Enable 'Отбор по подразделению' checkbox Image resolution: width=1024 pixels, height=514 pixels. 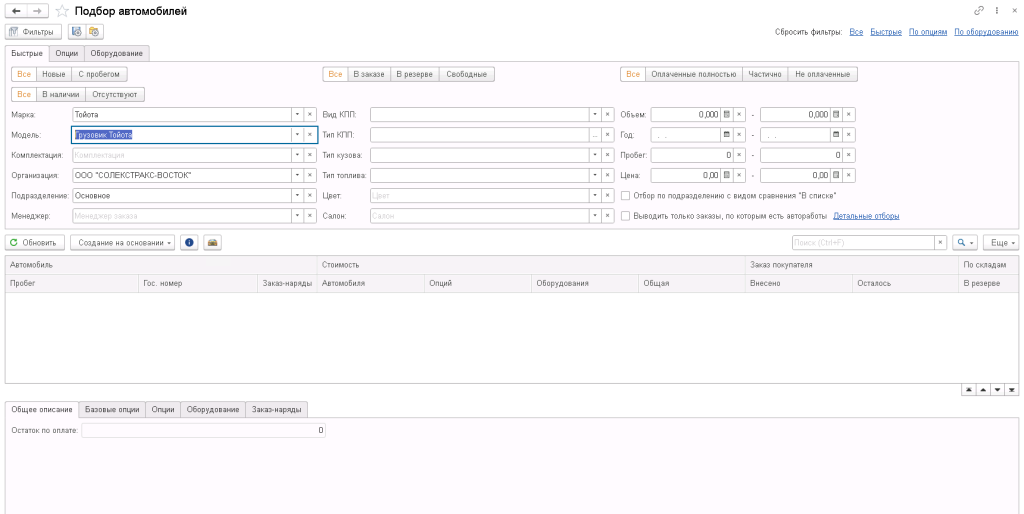point(626,196)
